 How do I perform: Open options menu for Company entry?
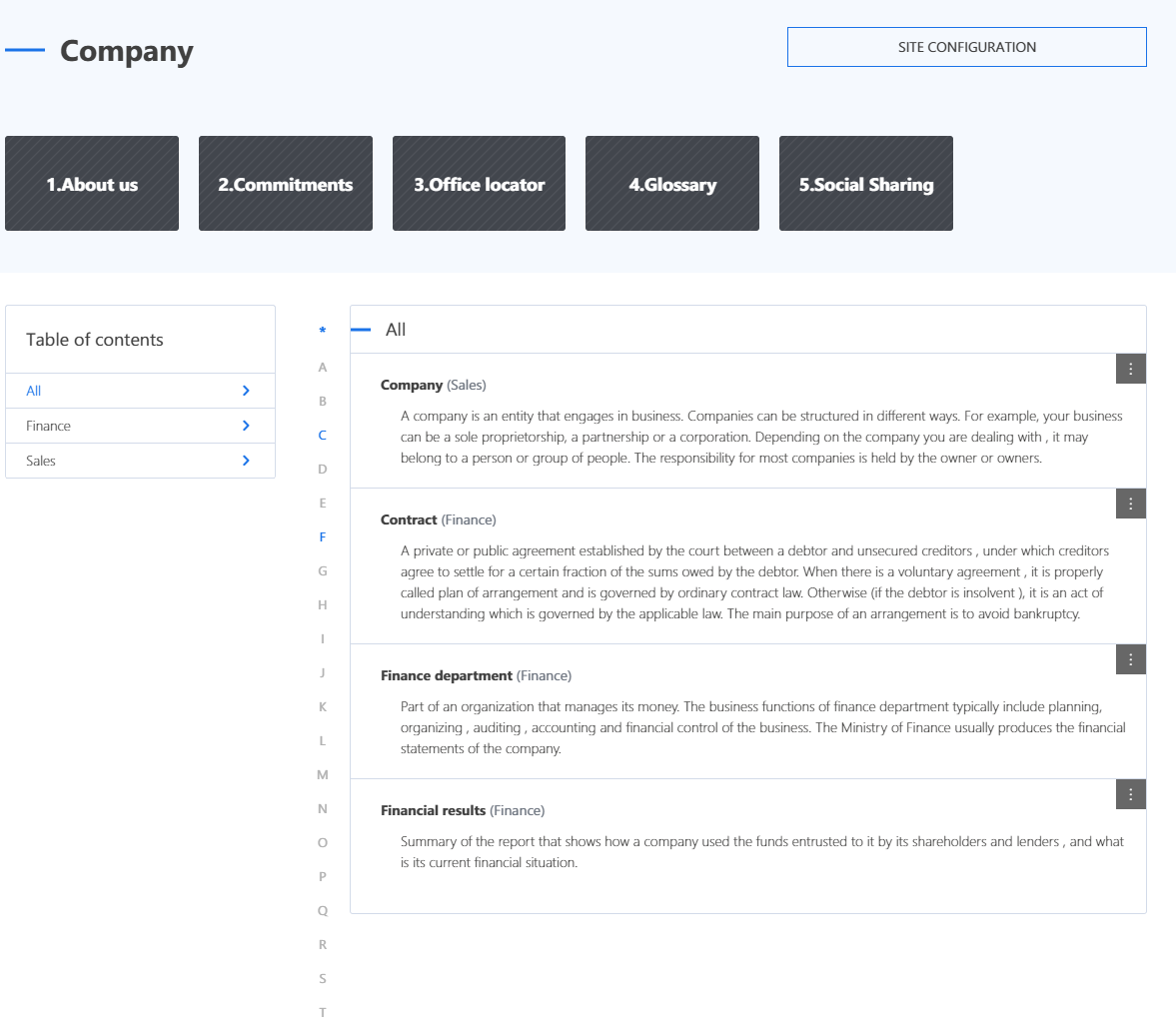pos(1130,369)
